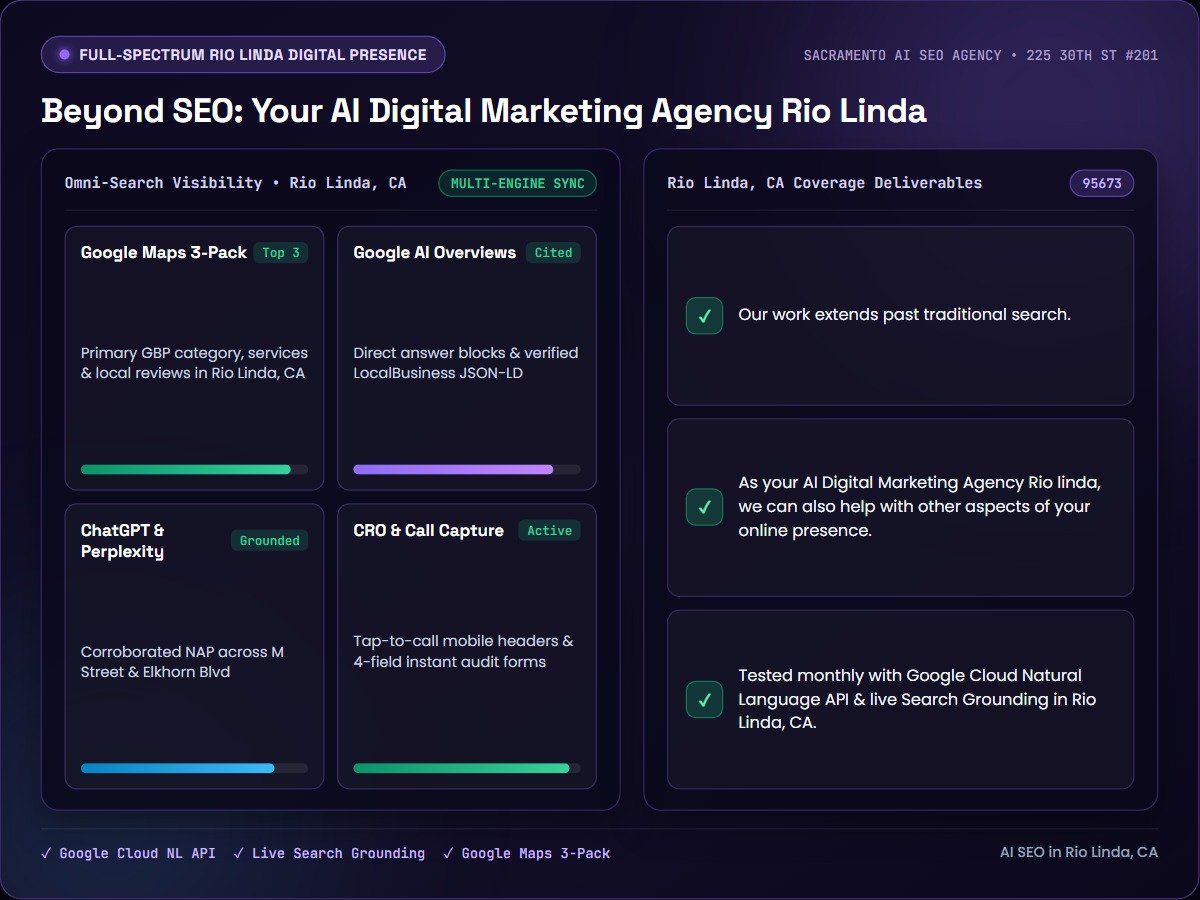
Task: Click the Active tag on CRO card
Action: point(549,531)
